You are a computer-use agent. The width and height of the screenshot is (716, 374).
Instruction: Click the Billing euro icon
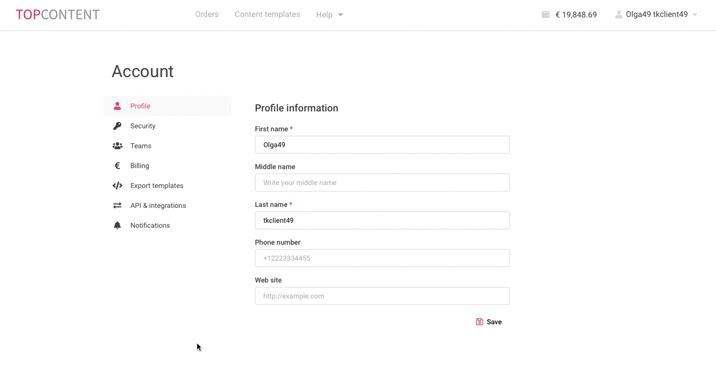(117, 166)
